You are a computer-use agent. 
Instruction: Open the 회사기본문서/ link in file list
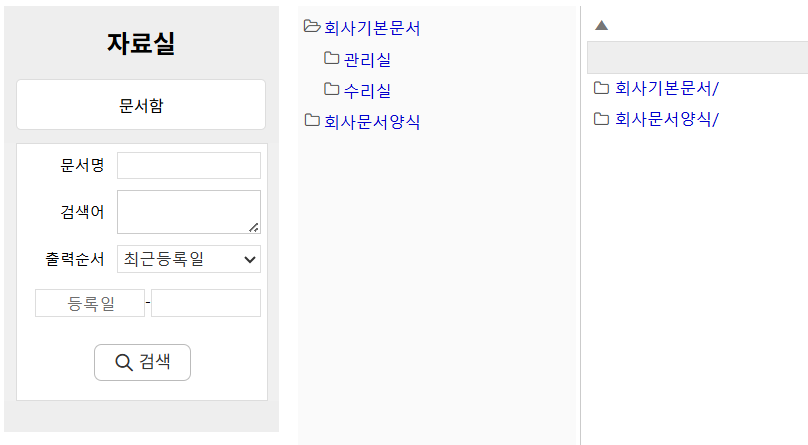[x=666, y=88]
